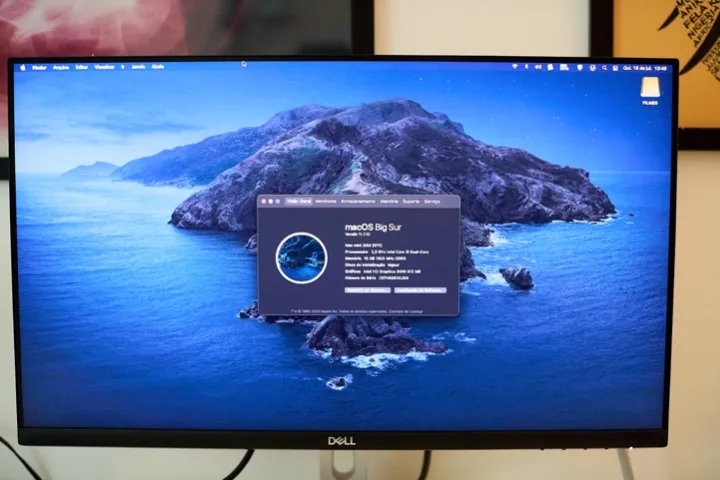
Task: Click the macOS Big Sur circular logo
Action: (302, 258)
